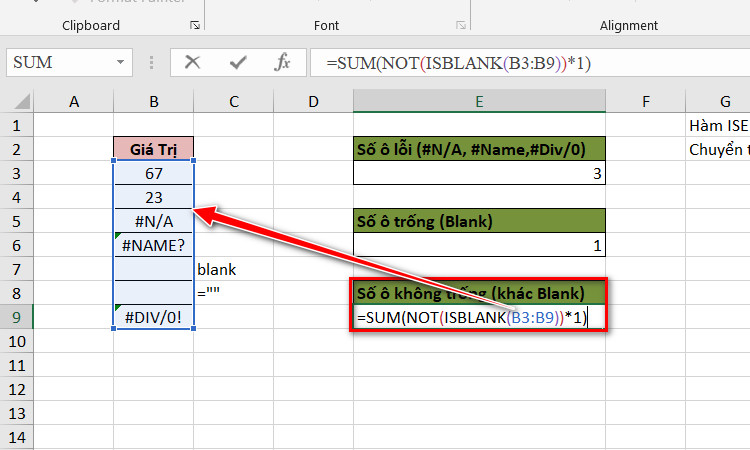Click the 'blank' note in column C
Viewport: 750px width, 450px height.
[217, 269]
